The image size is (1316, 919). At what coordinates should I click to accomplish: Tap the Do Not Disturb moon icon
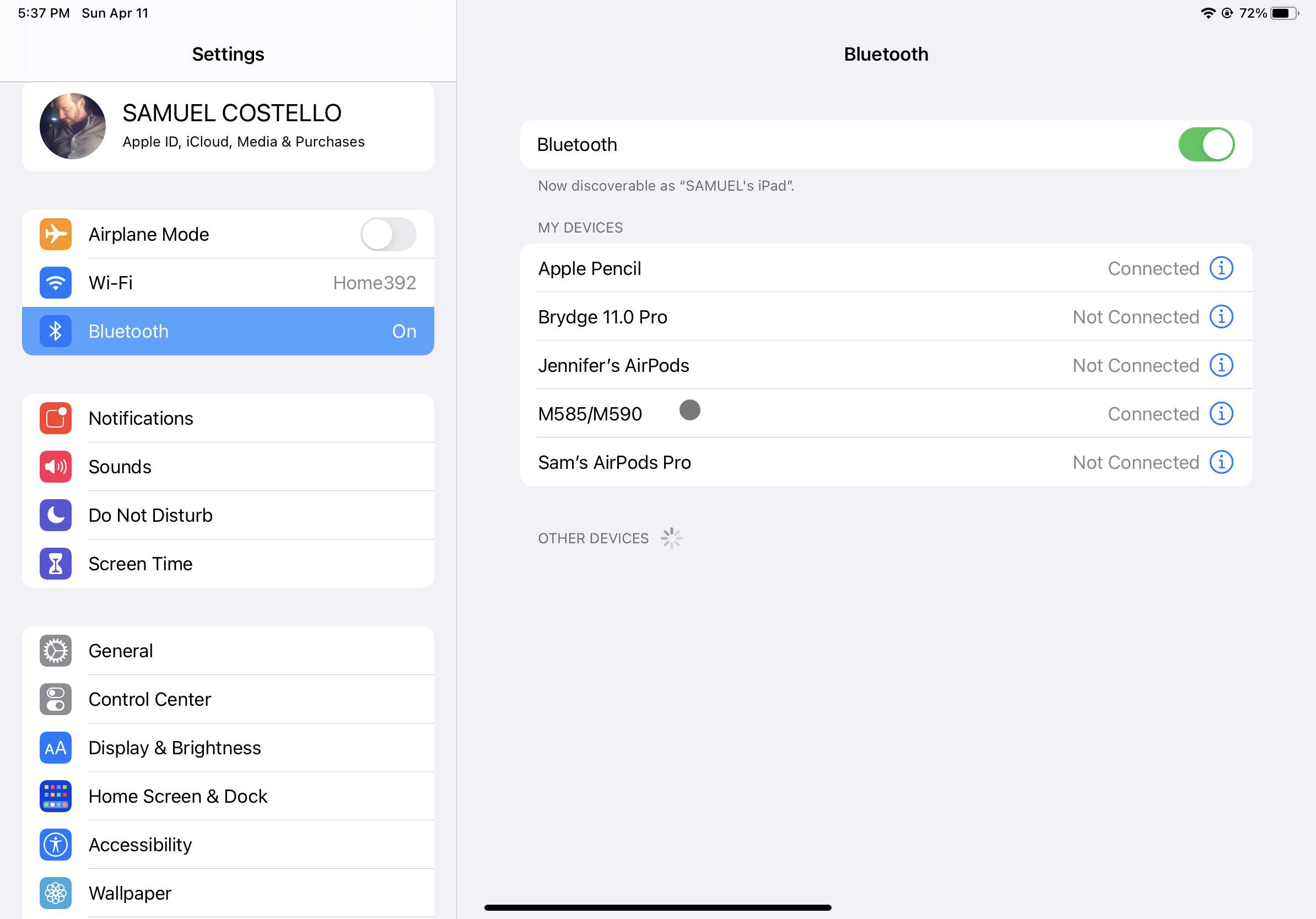[x=56, y=515]
